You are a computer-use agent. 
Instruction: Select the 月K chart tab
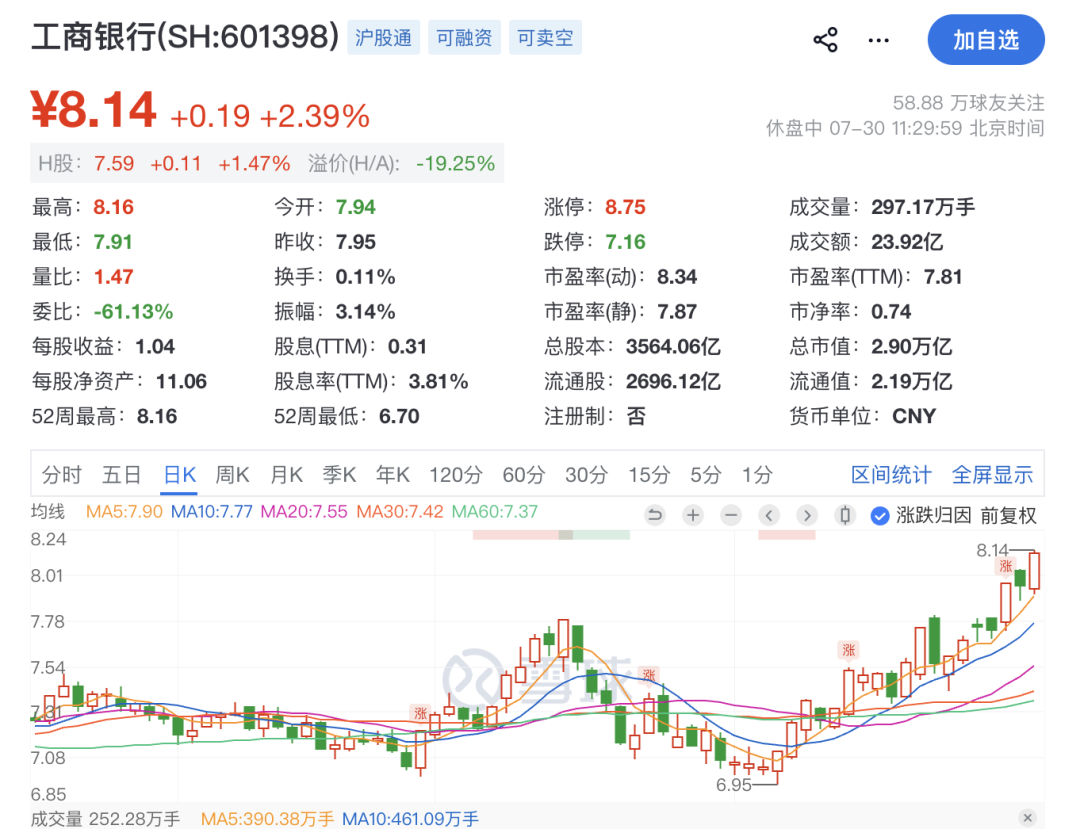[x=286, y=474]
